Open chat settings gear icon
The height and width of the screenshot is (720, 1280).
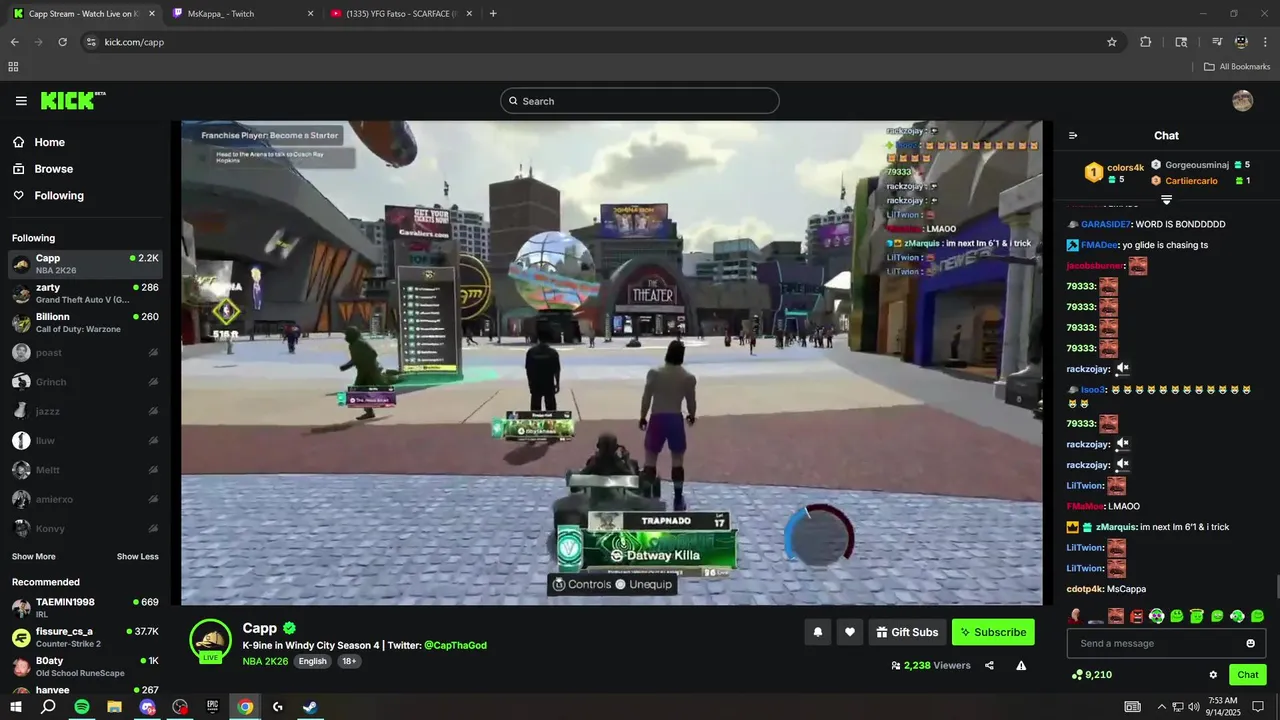click(1213, 675)
